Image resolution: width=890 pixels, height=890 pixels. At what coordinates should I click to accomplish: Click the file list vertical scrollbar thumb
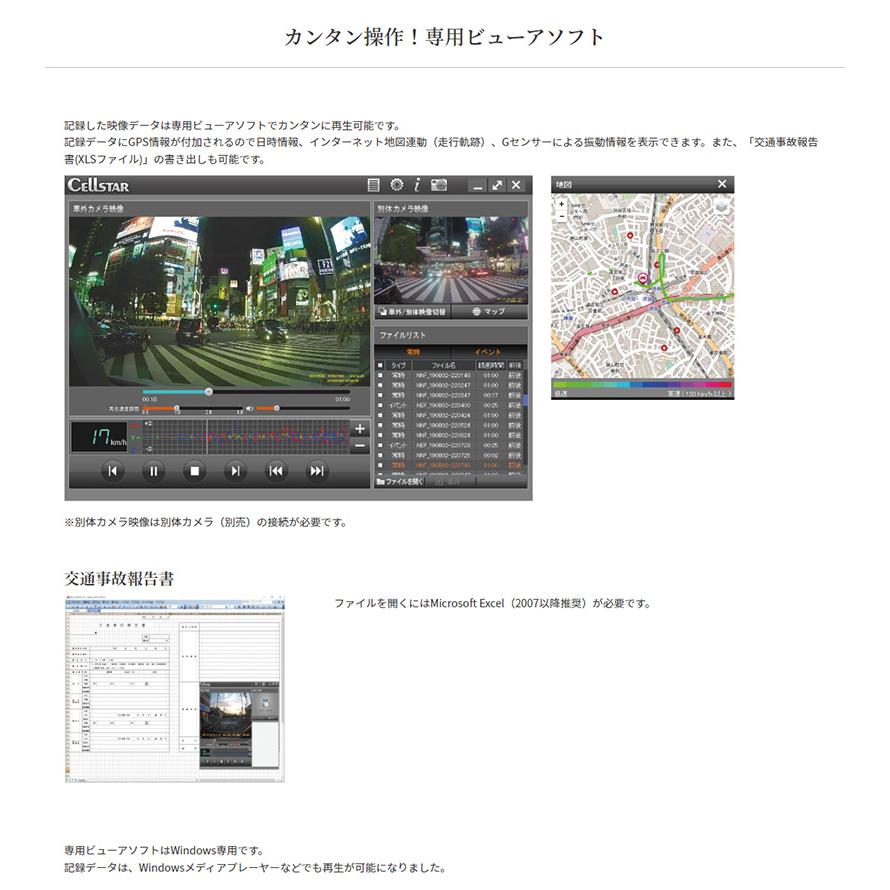point(525,400)
